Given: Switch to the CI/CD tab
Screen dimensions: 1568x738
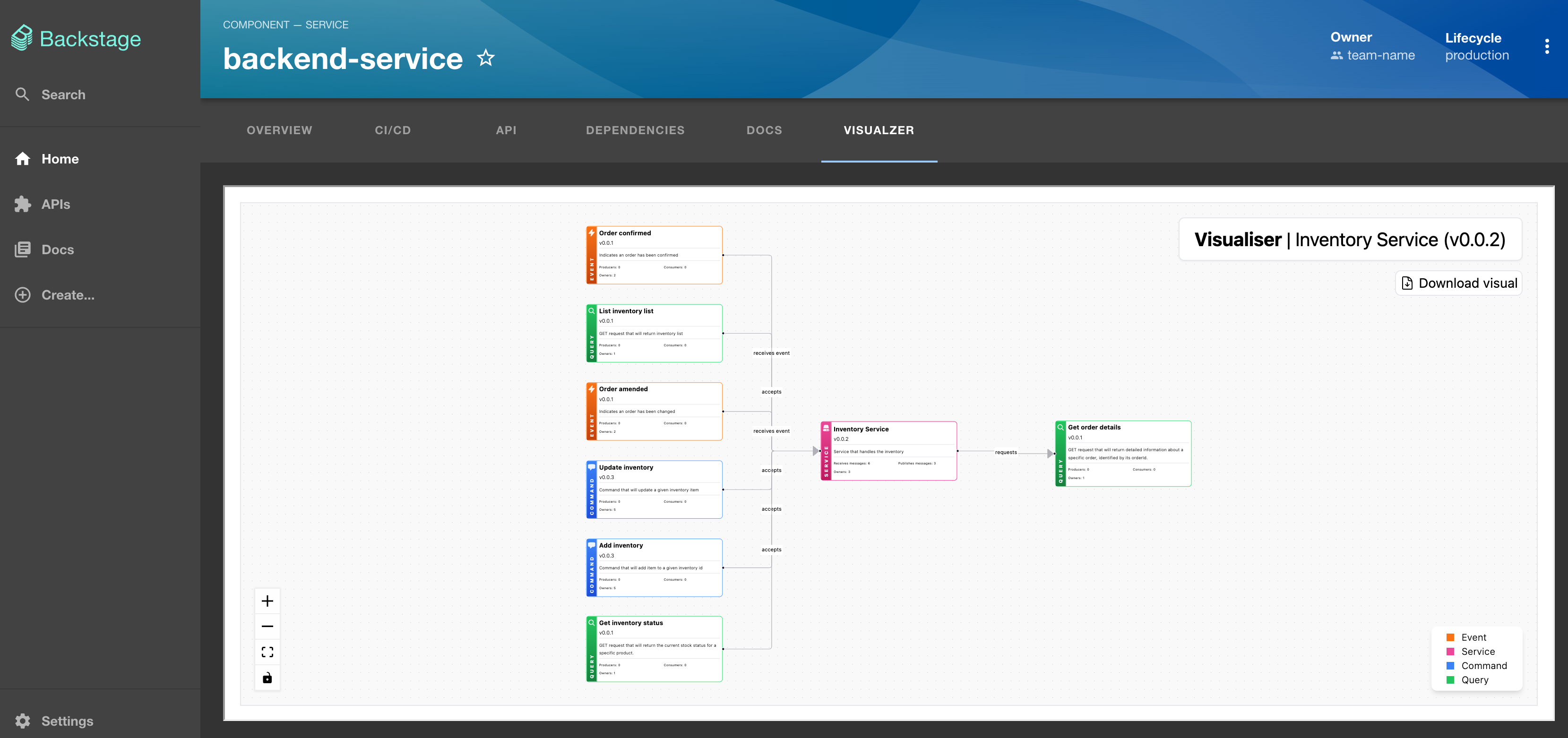Looking at the screenshot, I should [393, 130].
